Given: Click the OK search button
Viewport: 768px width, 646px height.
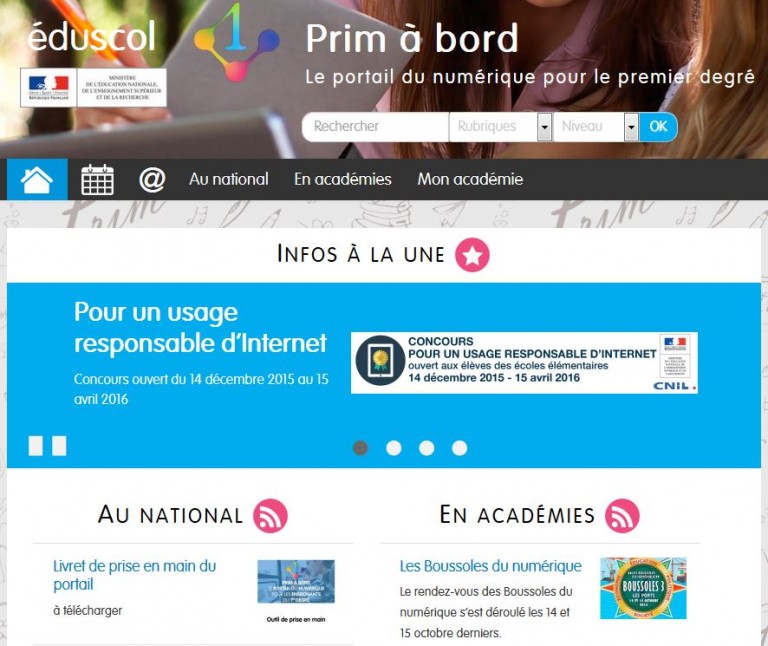Looking at the screenshot, I should coord(658,127).
